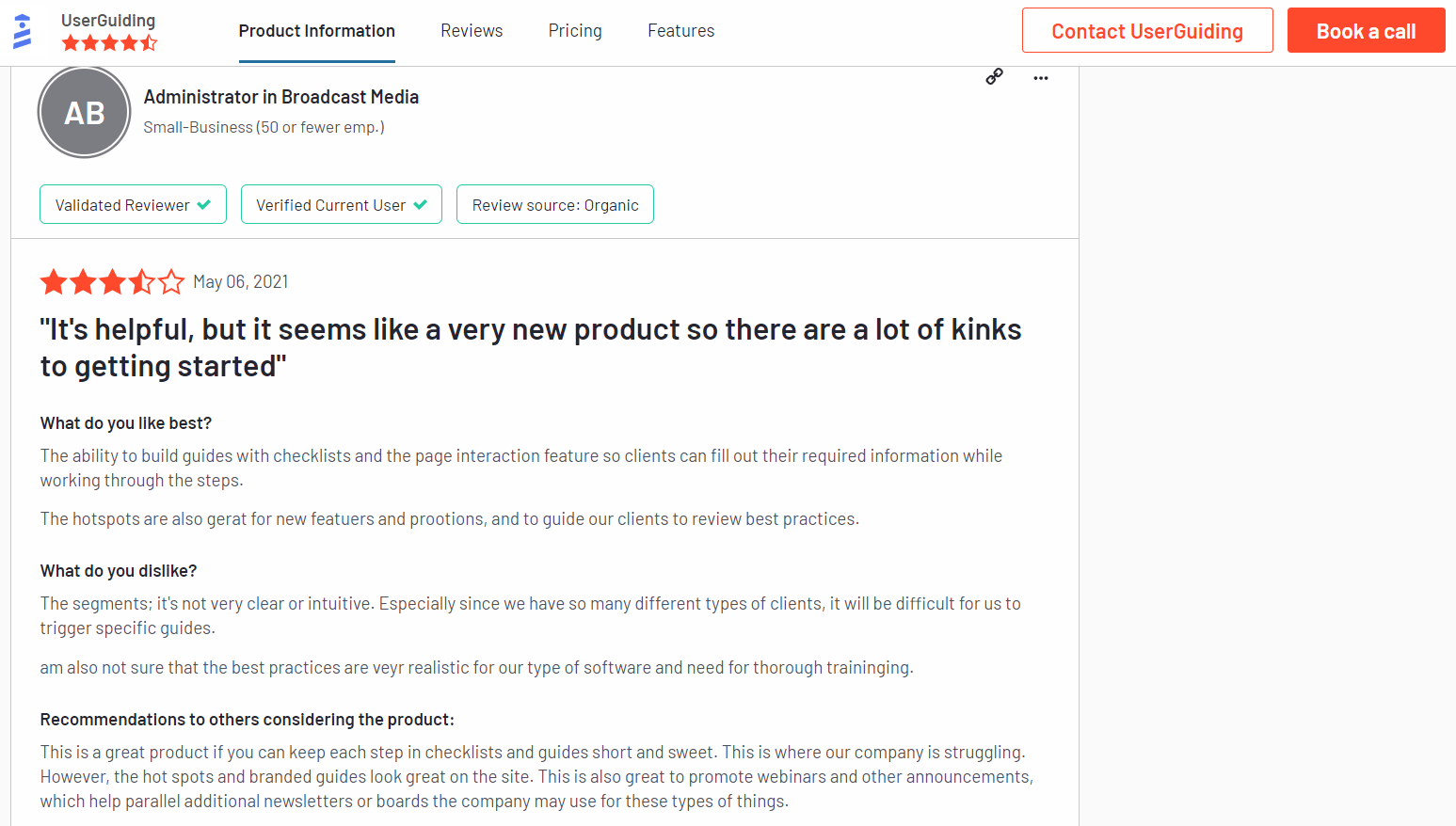Click the Review source: Organic badge
This screenshot has width=1456, height=826.
point(555,204)
